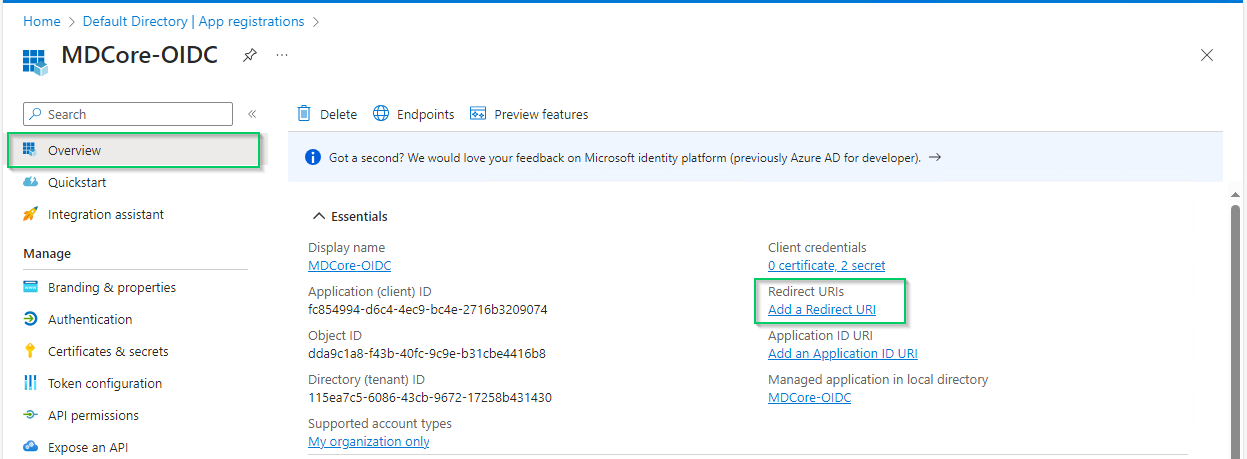1247x459 pixels.
Task: Open Integration assistant rocket icon
Action: [30, 214]
